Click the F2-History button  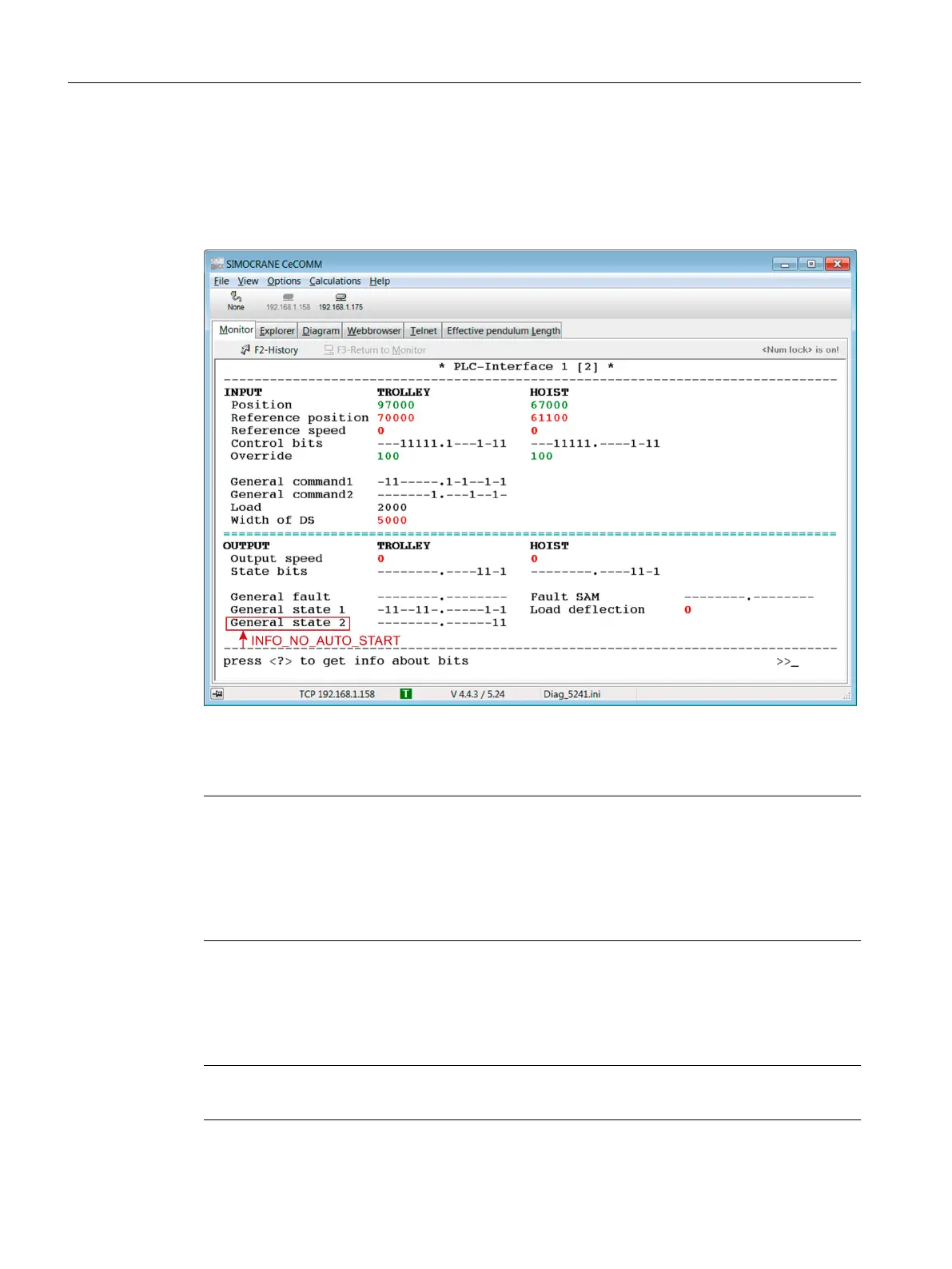[x=269, y=350]
